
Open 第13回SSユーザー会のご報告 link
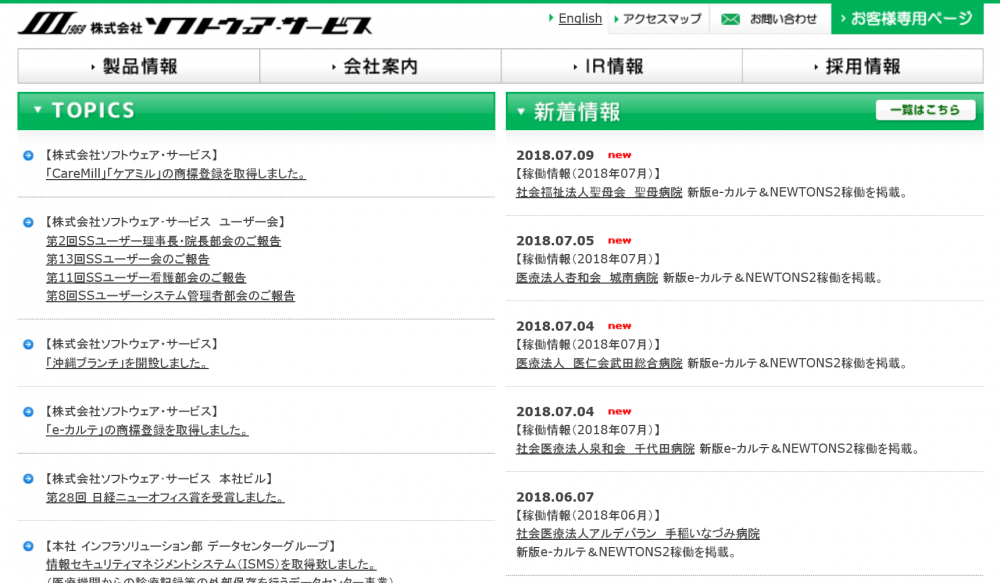click(128, 260)
